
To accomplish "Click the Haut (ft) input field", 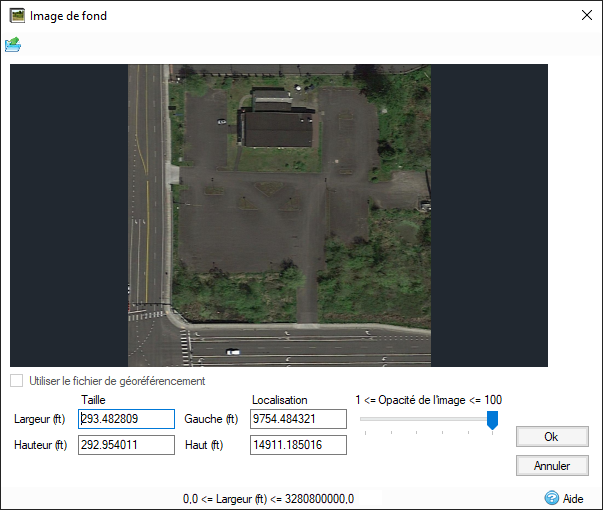I will [x=298, y=445].
